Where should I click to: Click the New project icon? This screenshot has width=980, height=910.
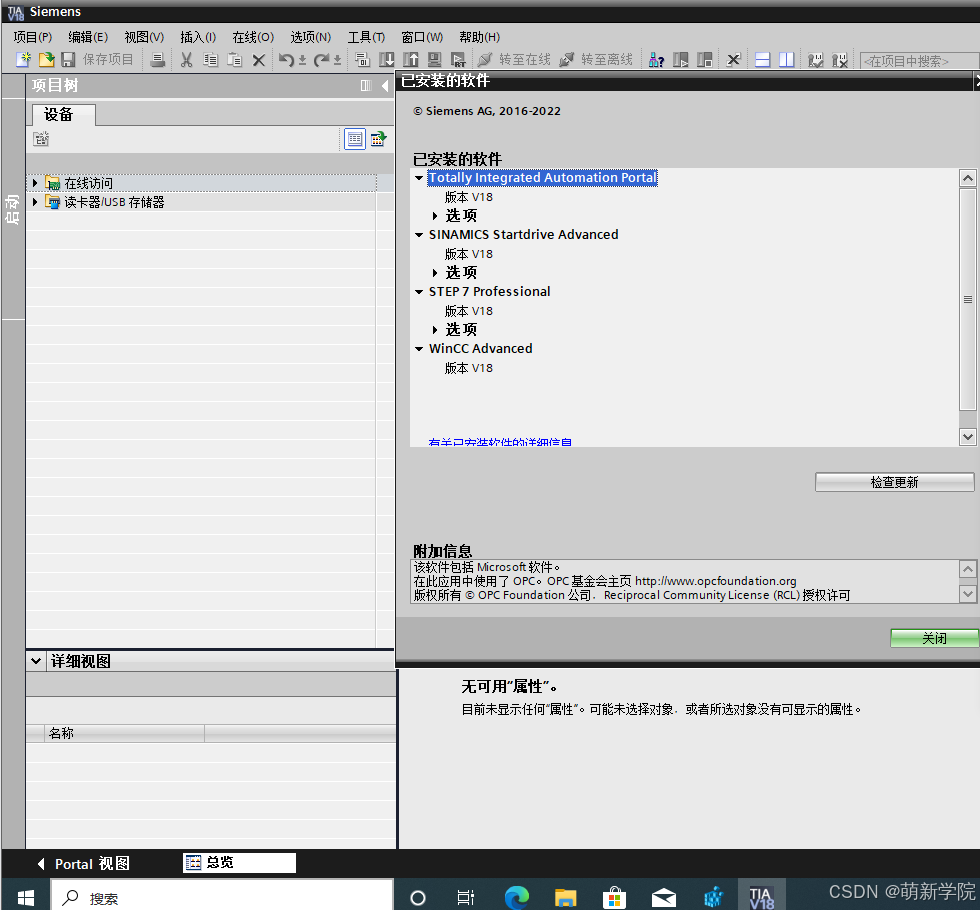click(x=23, y=59)
